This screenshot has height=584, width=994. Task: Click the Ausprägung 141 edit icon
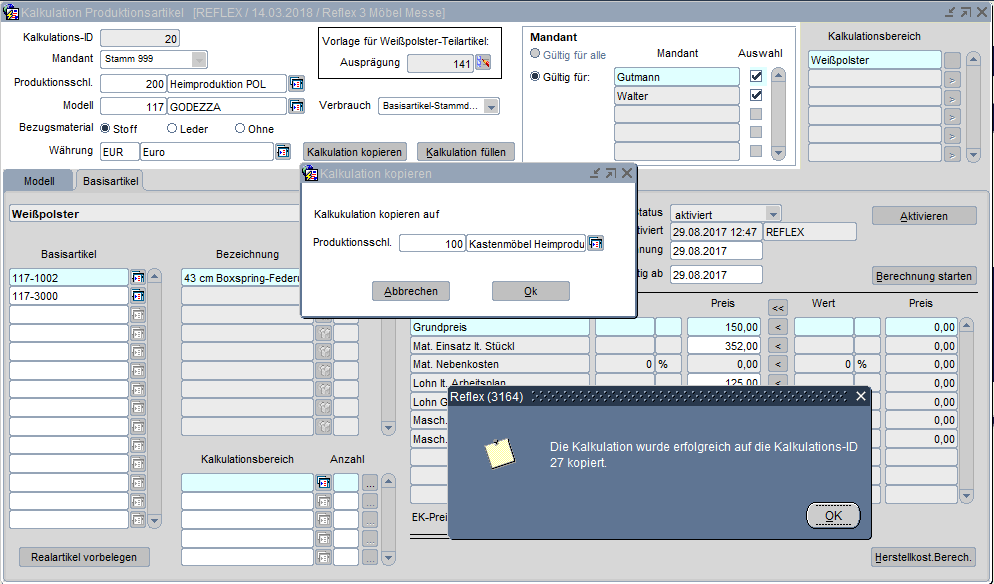pos(483,62)
